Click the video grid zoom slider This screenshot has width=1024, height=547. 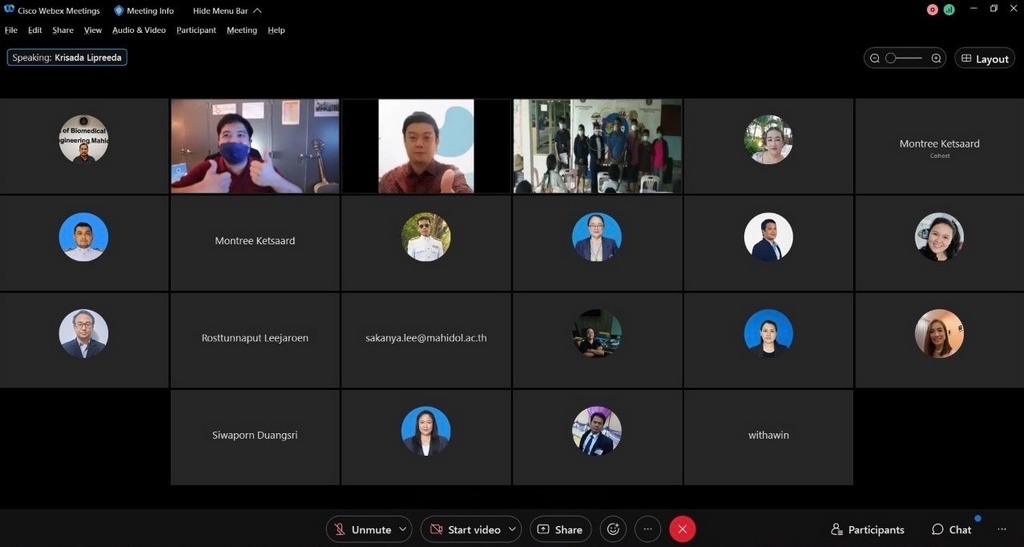pos(904,58)
